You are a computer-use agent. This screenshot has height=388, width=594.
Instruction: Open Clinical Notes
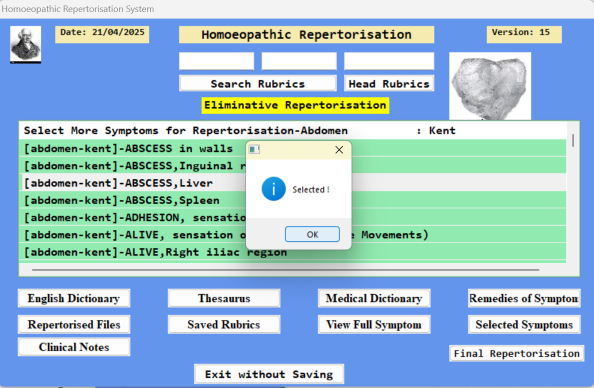(74, 347)
